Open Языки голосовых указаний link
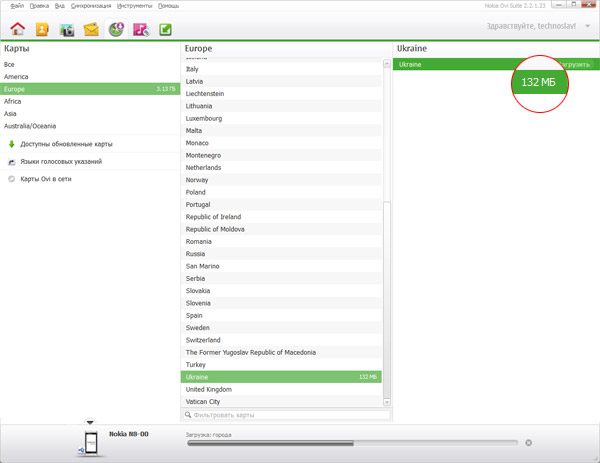Viewport: 600px width, 463px height. [61, 161]
